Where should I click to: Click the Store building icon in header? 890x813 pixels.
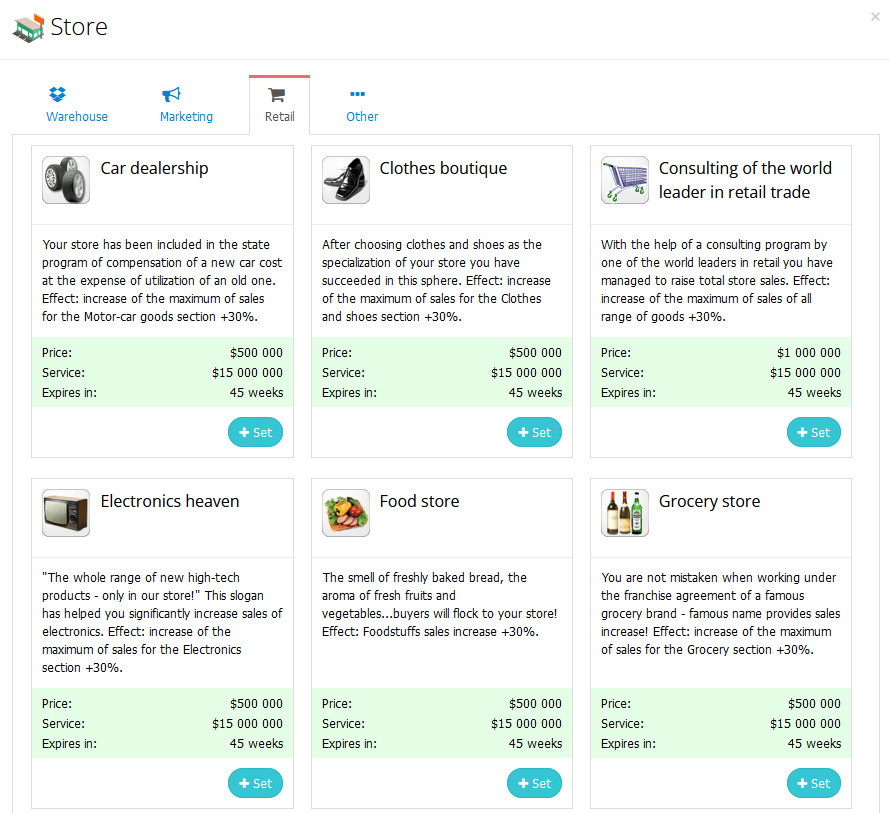tap(28, 27)
